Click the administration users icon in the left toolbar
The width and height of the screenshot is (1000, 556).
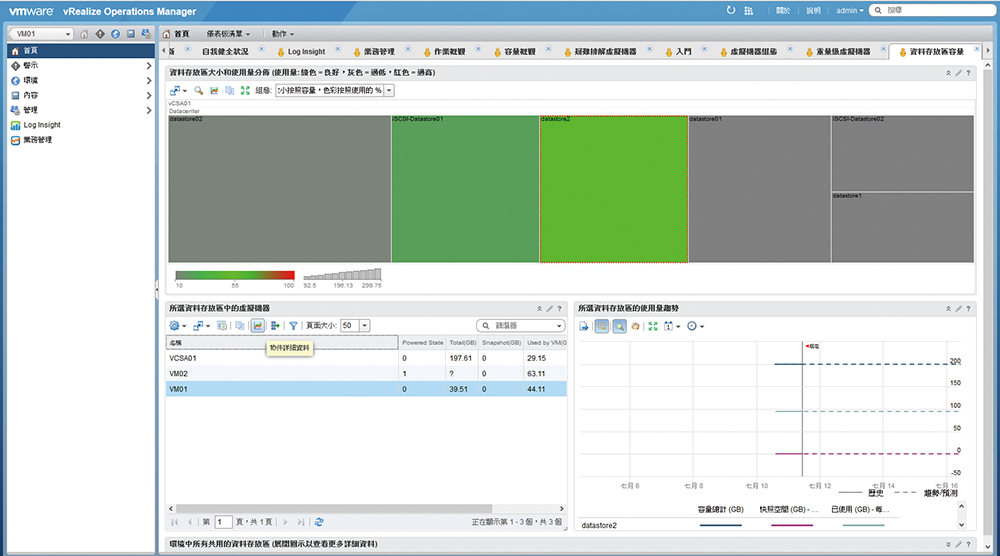(x=146, y=34)
